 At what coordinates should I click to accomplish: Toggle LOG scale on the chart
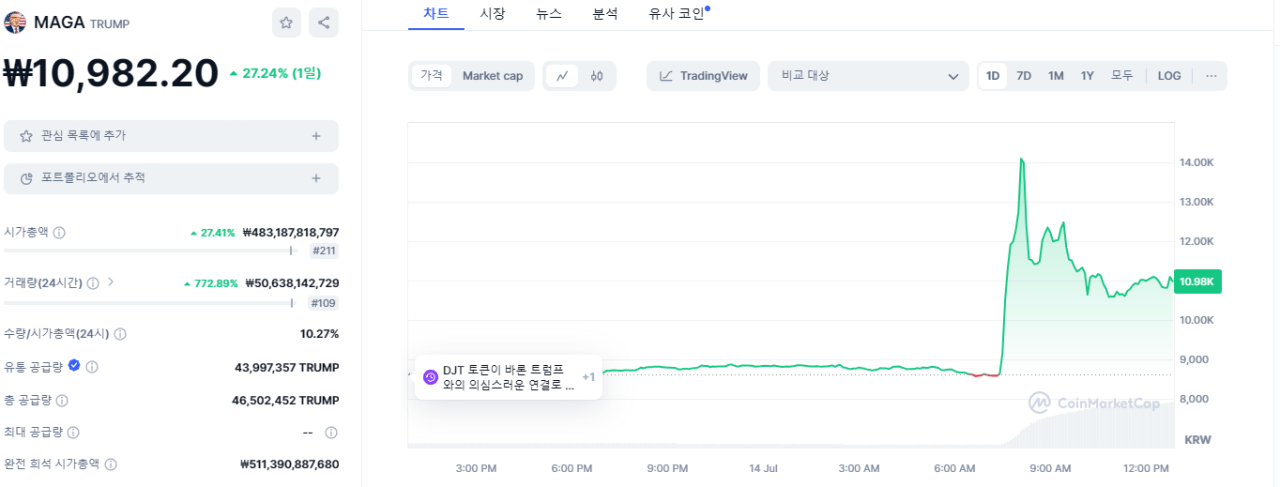[x=1169, y=76]
